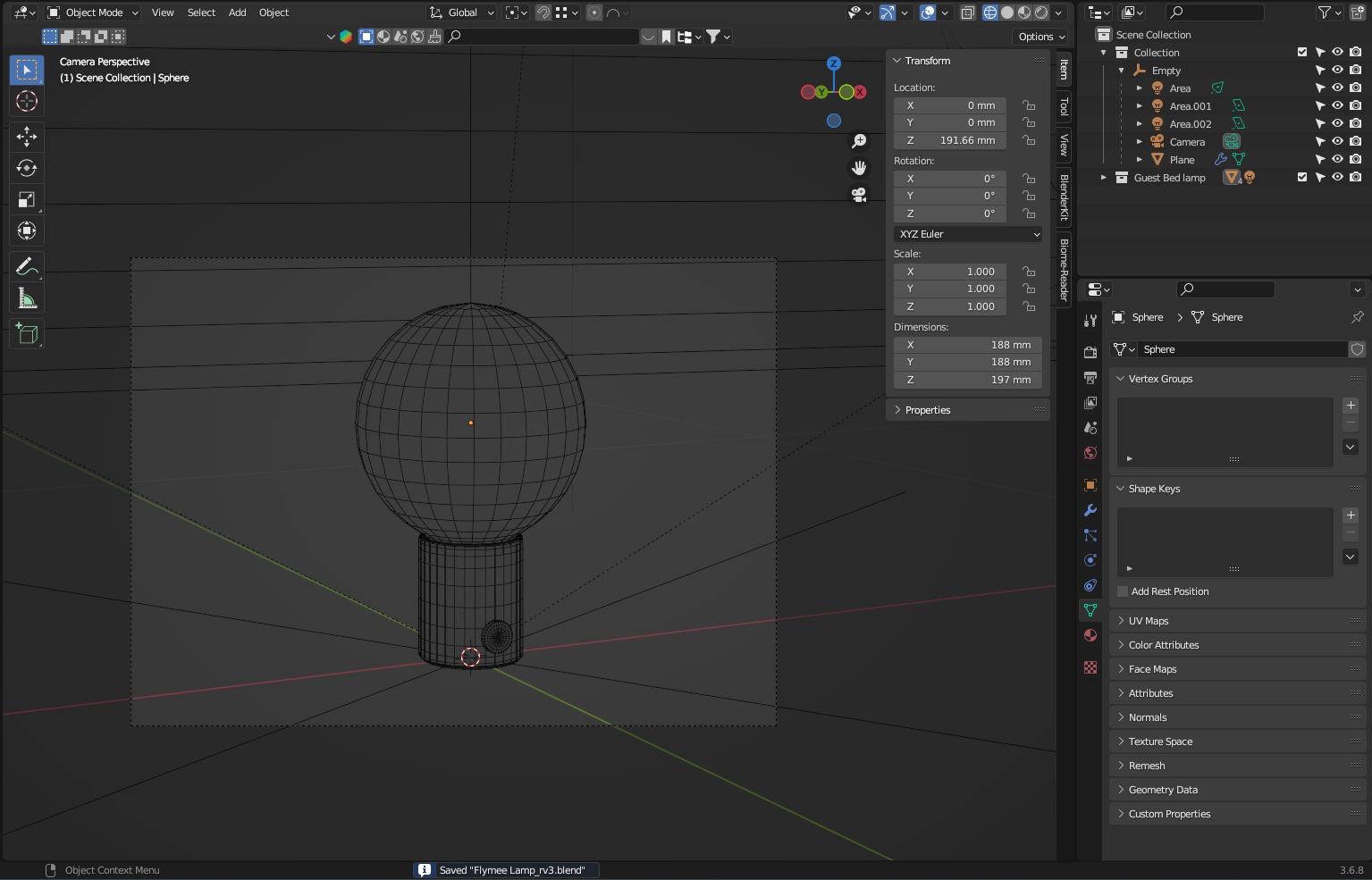Expand the UV Maps panel
The image size is (1372, 880).
1236,621
